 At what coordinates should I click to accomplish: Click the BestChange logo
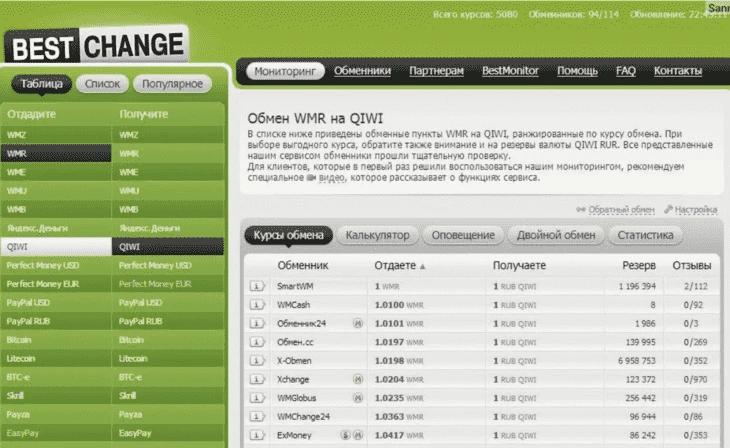tap(97, 46)
